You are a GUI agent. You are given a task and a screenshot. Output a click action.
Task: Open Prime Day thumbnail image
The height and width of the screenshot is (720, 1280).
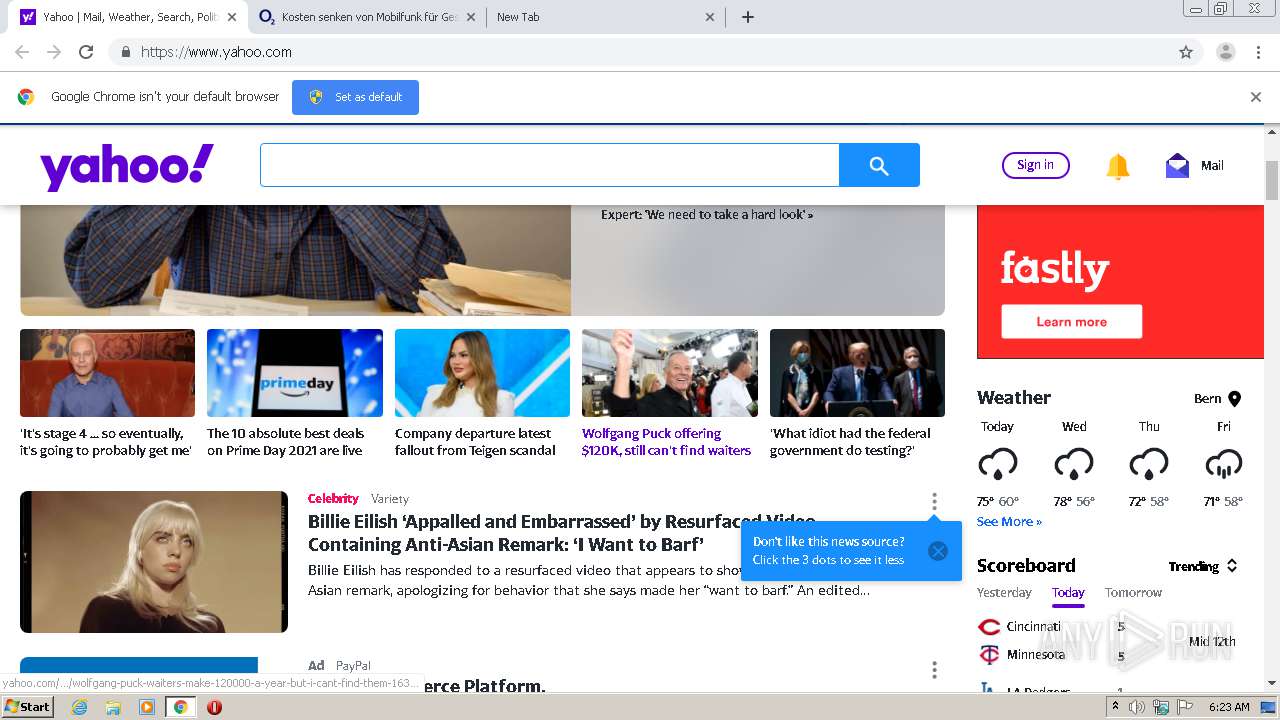click(295, 373)
